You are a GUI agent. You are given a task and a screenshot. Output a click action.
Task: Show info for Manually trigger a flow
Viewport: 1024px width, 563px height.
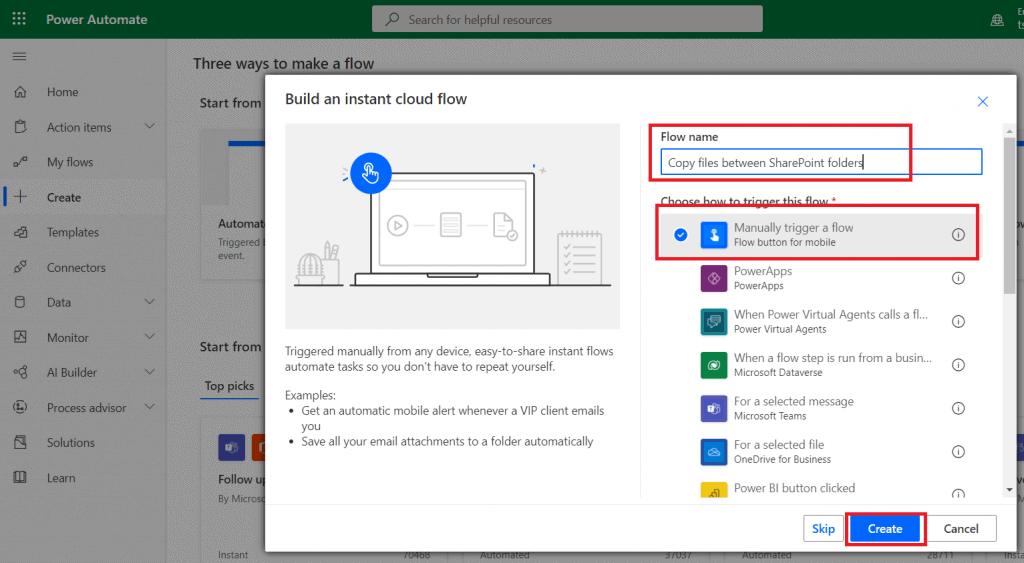tap(958, 234)
